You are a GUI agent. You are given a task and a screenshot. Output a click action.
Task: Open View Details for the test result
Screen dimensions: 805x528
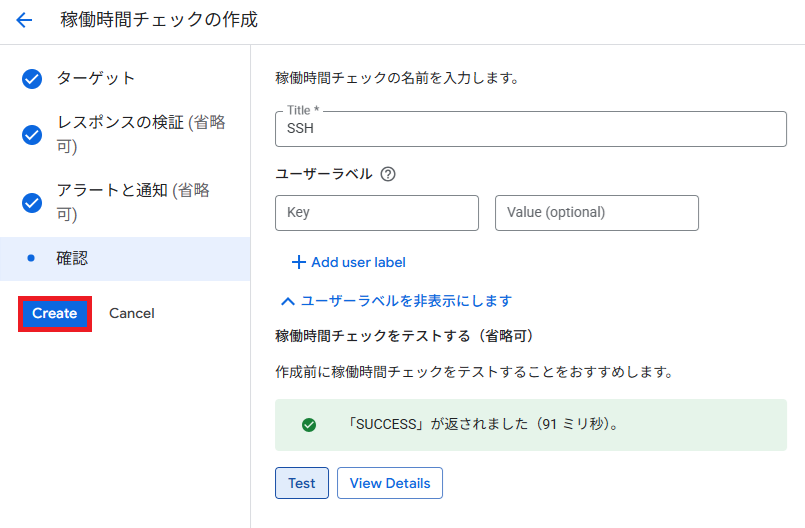click(x=390, y=483)
